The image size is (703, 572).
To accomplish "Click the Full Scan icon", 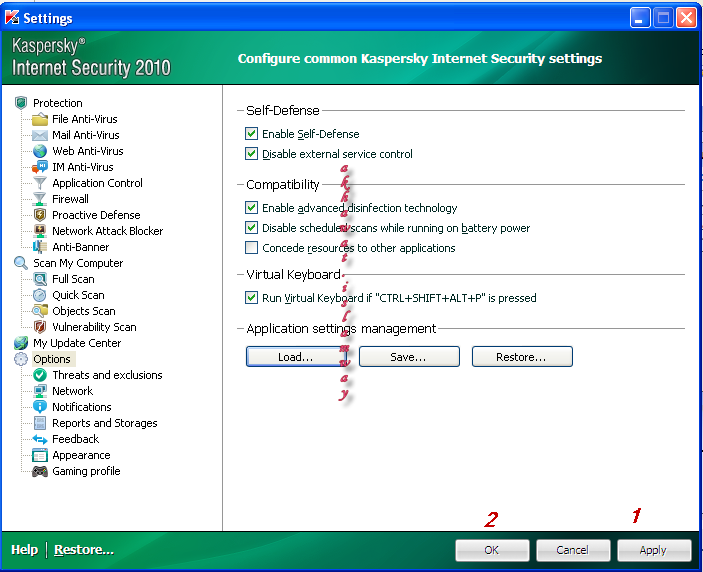I will (x=40, y=279).
